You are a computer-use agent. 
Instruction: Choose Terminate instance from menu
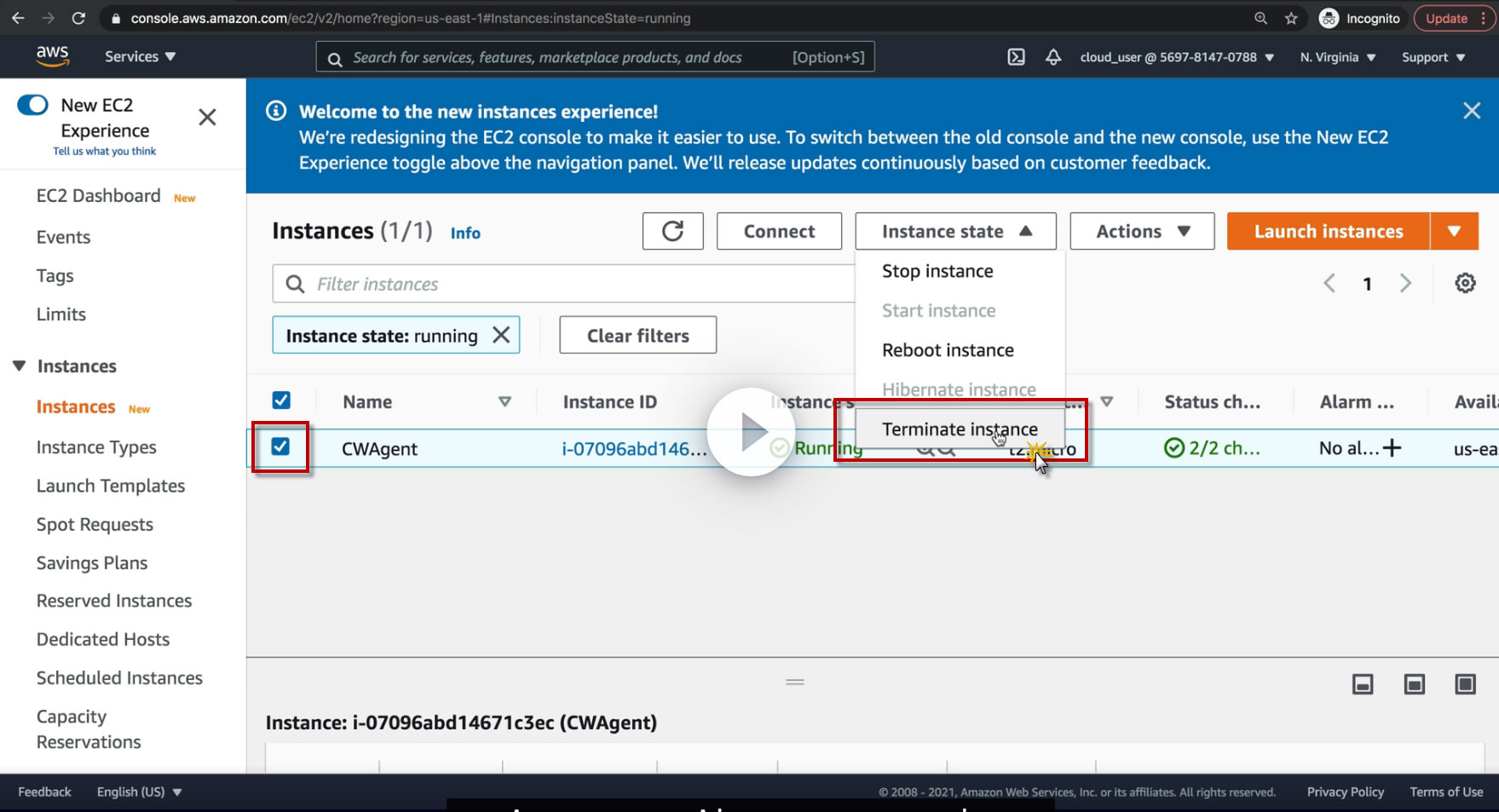pos(960,429)
